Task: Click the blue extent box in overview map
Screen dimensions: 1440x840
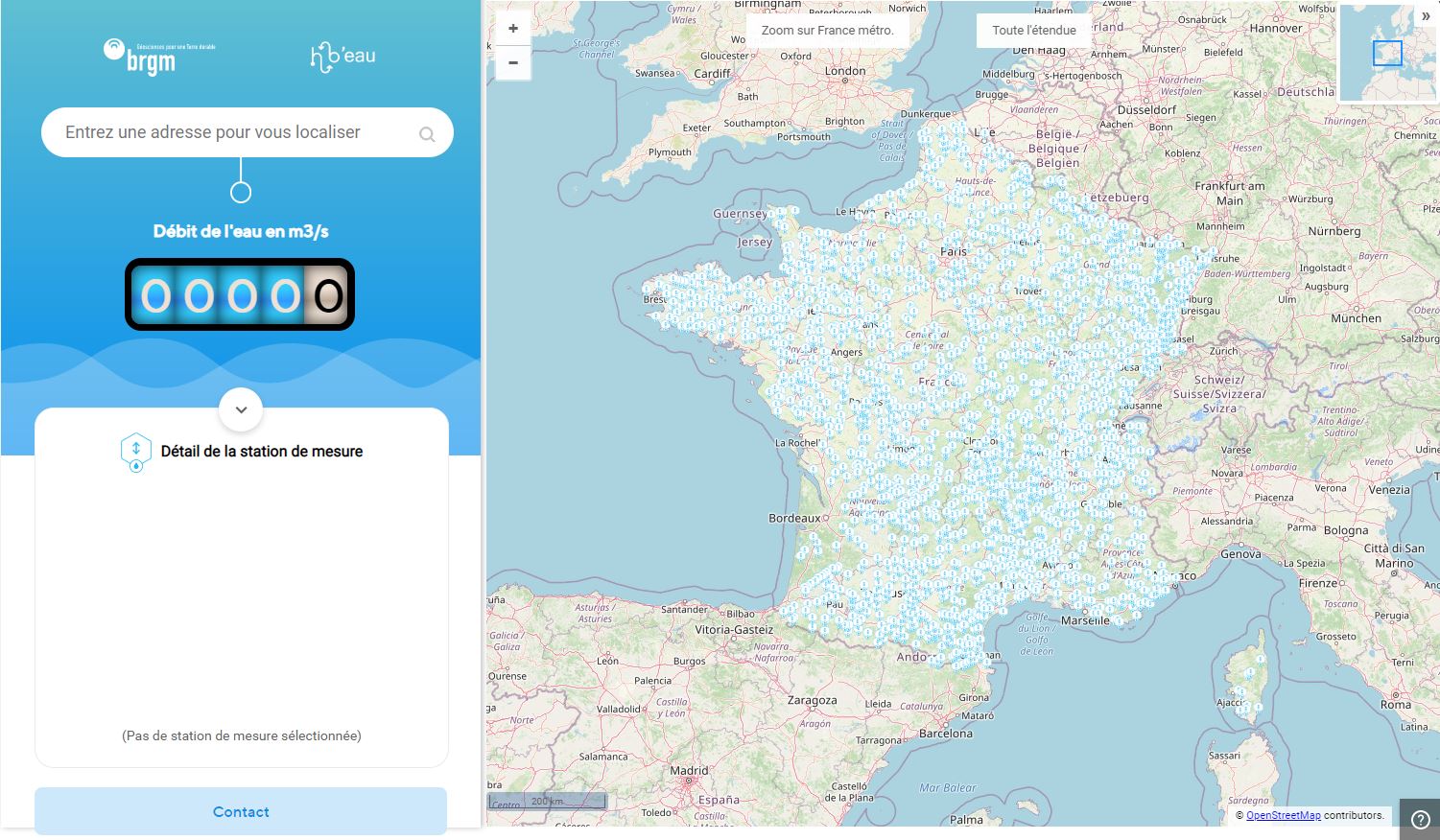Action: pyautogui.click(x=1386, y=53)
